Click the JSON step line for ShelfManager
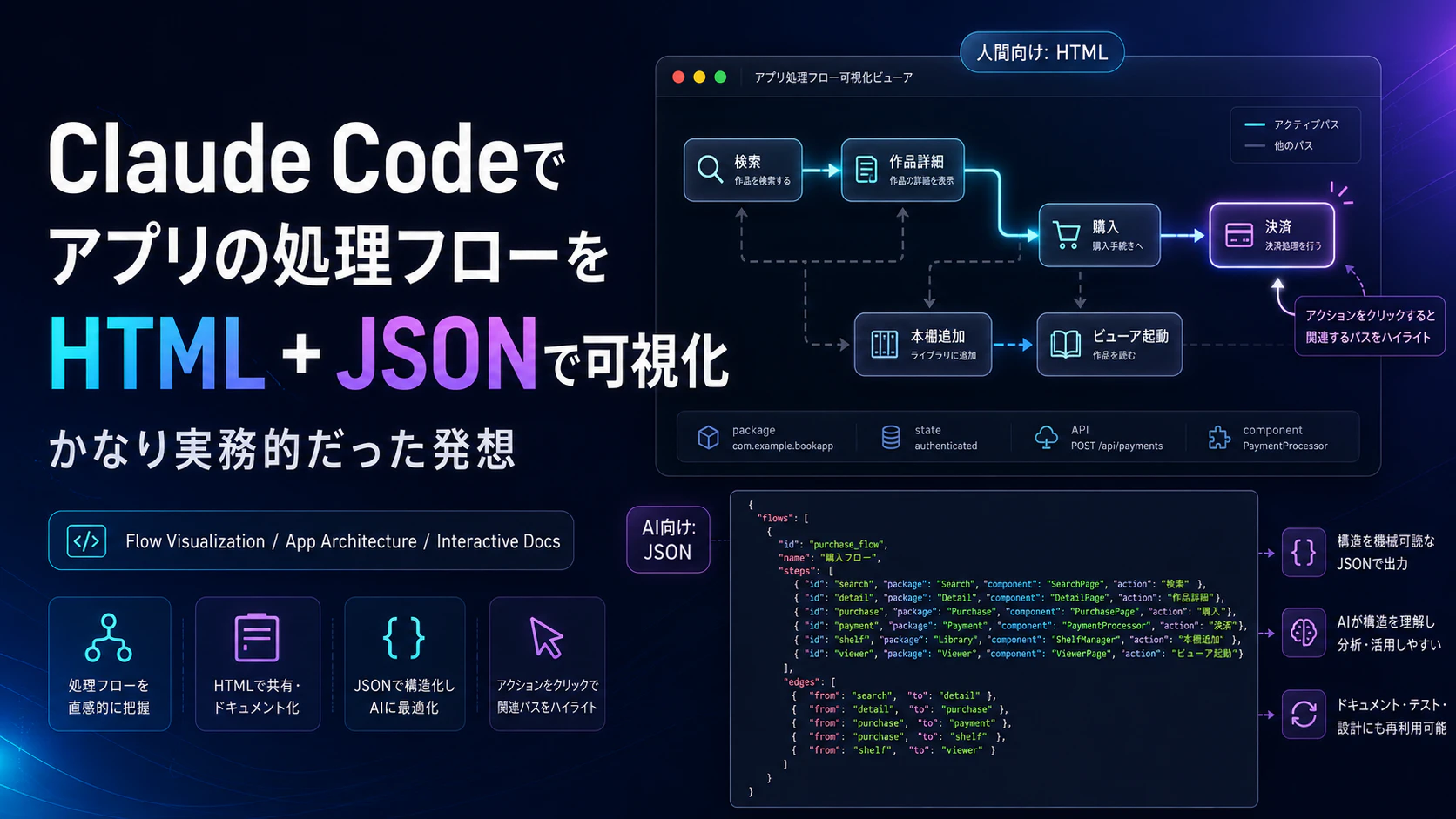Image resolution: width=1456 pixels, height=819 pixels. click(1017, 640)
